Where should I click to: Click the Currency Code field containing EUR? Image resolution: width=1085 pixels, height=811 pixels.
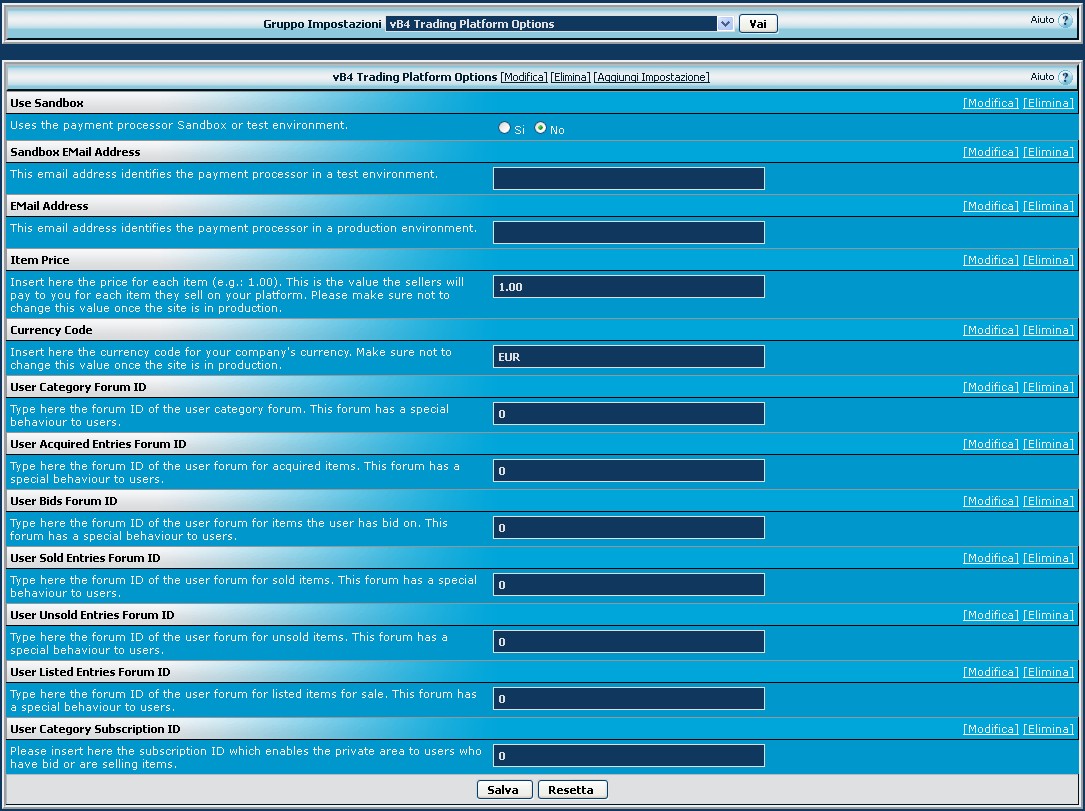coord(628,357)
